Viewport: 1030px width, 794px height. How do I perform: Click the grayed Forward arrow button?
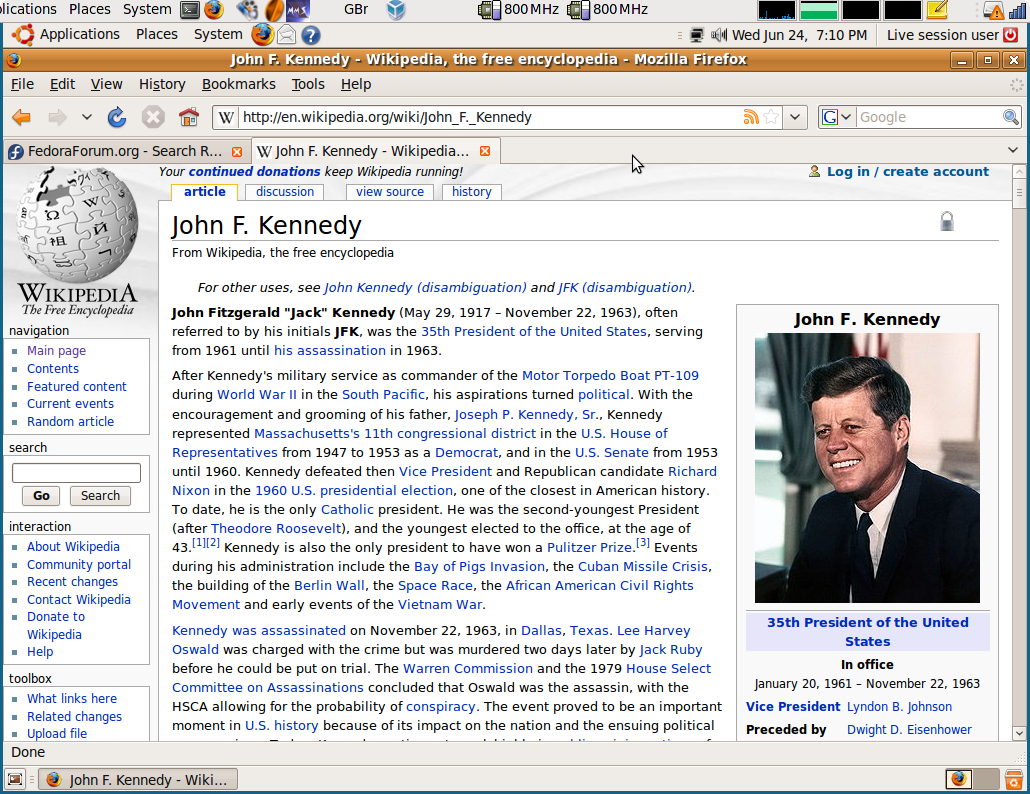coord(58,118)
